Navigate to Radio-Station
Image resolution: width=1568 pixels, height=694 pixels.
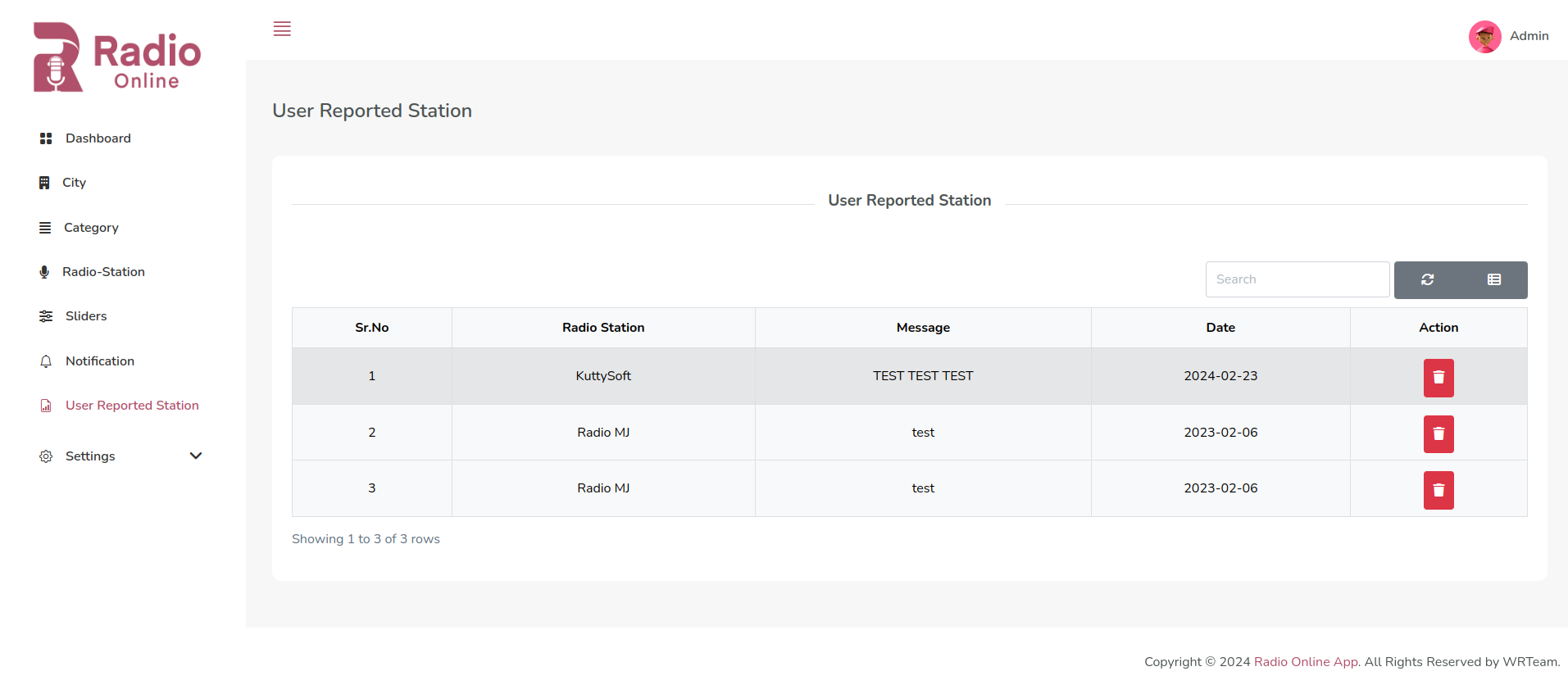pyautogui.click(x=103, y=272)
